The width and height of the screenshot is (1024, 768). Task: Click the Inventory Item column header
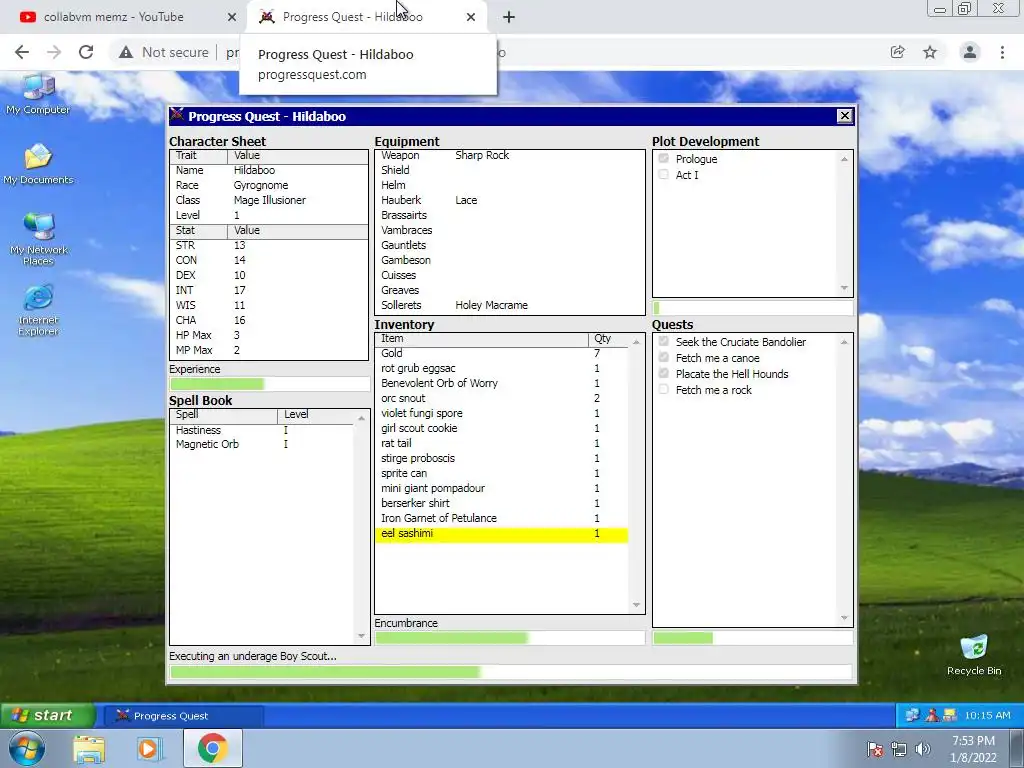click(x=482, y=339)
